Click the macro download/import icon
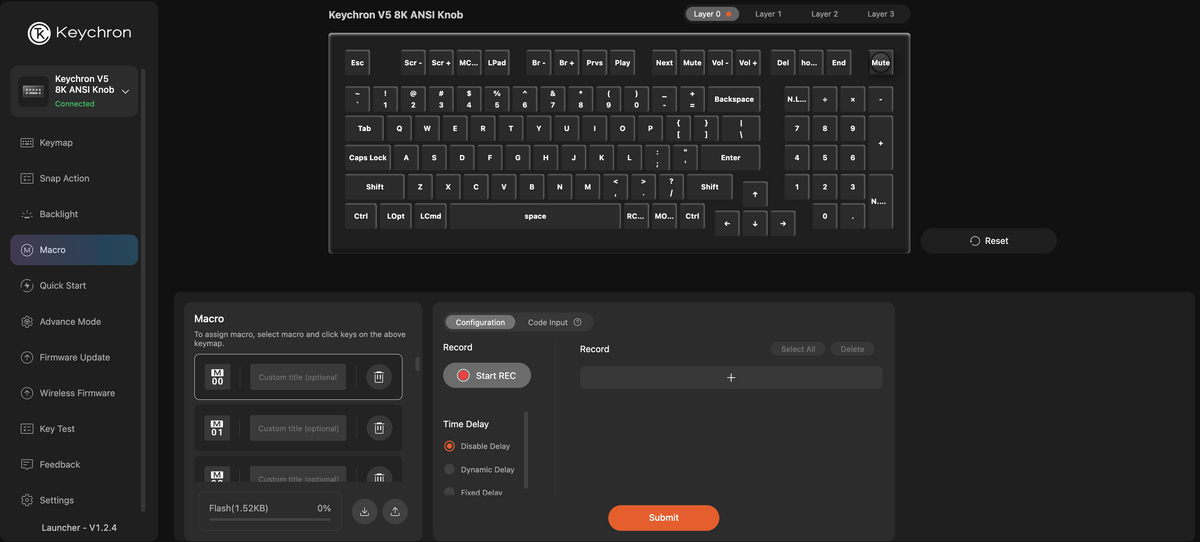The width and height of the screenshot is (1200, 542). (364, 511)
